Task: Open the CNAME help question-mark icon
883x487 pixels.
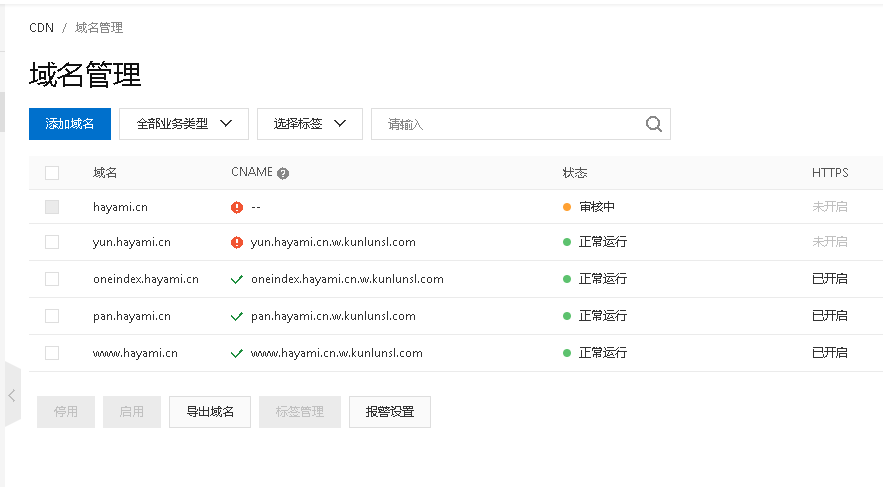Action: 283,173
